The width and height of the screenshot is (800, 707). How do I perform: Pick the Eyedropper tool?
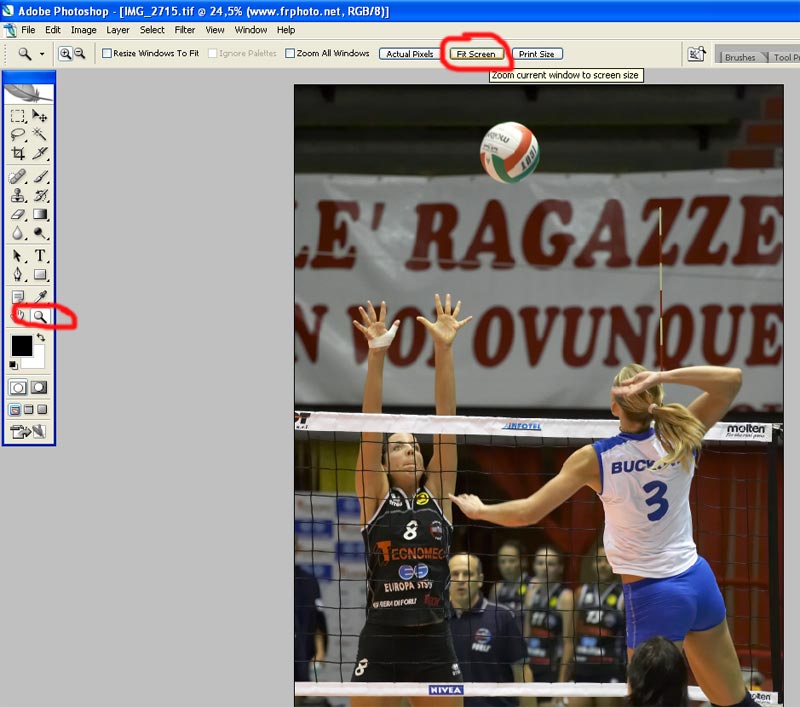tap(40, 296)
